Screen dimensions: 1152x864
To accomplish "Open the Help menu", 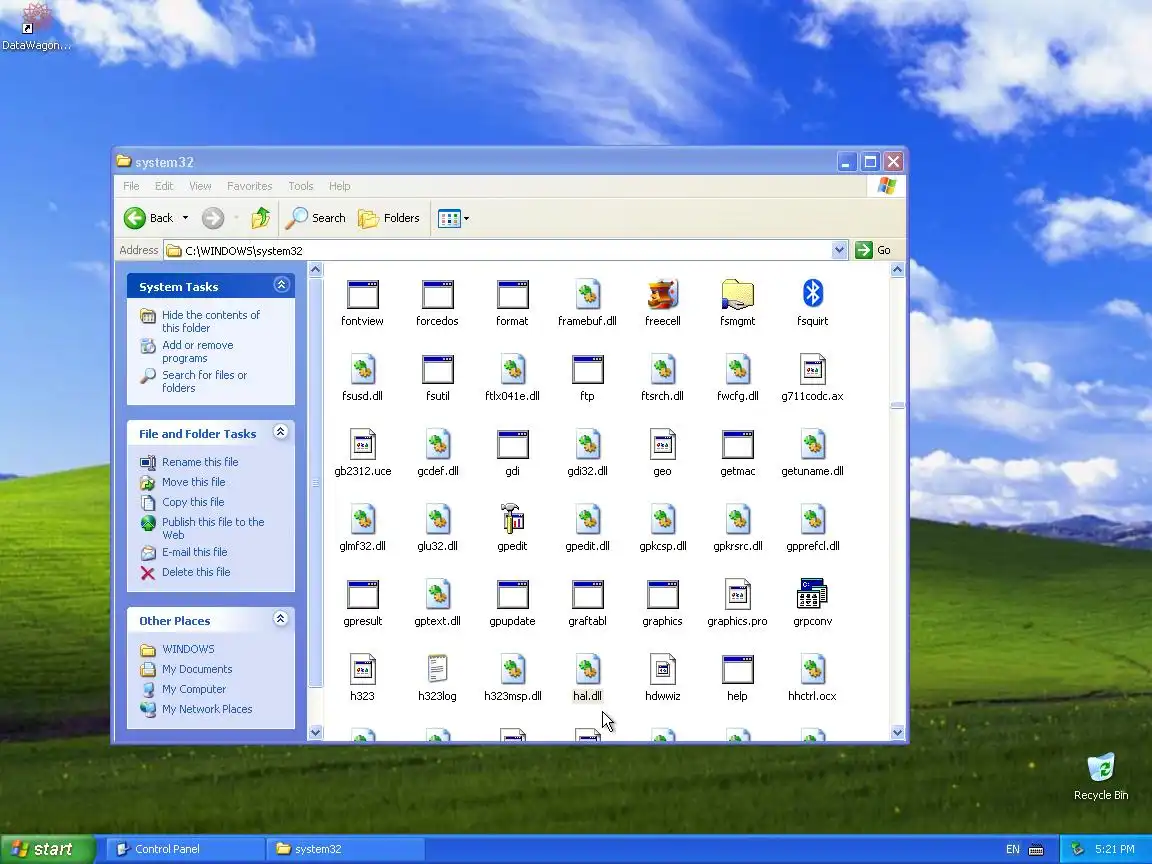I will point(339,186).
